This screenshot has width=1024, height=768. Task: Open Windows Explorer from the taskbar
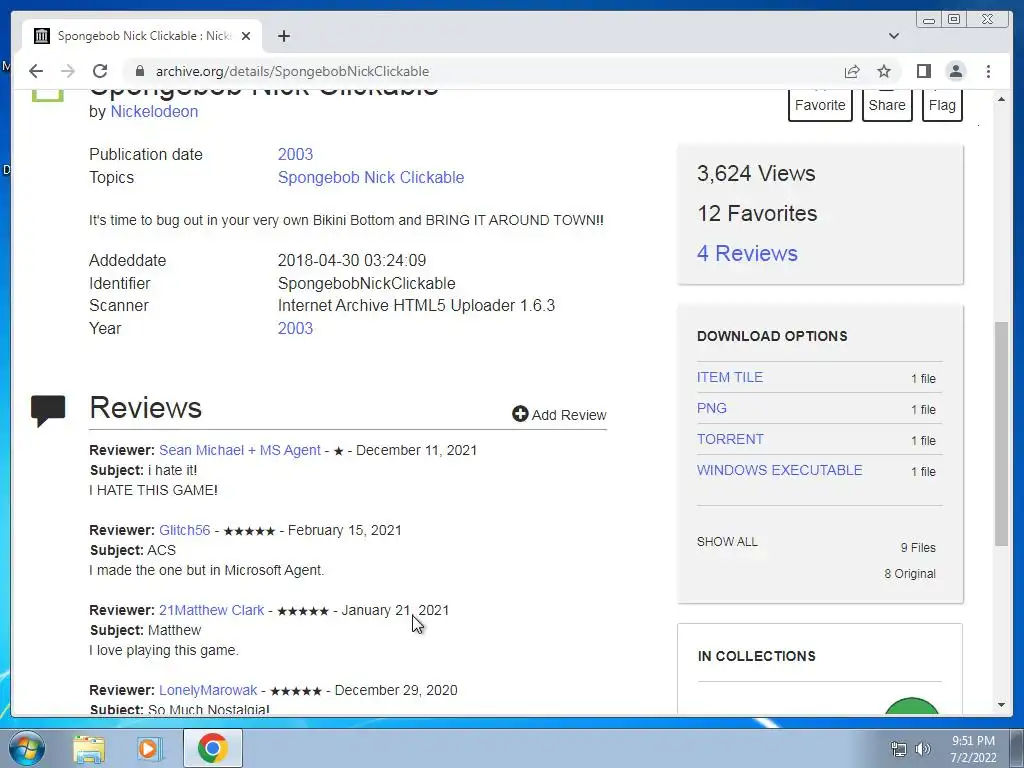[x=89, y=748]
